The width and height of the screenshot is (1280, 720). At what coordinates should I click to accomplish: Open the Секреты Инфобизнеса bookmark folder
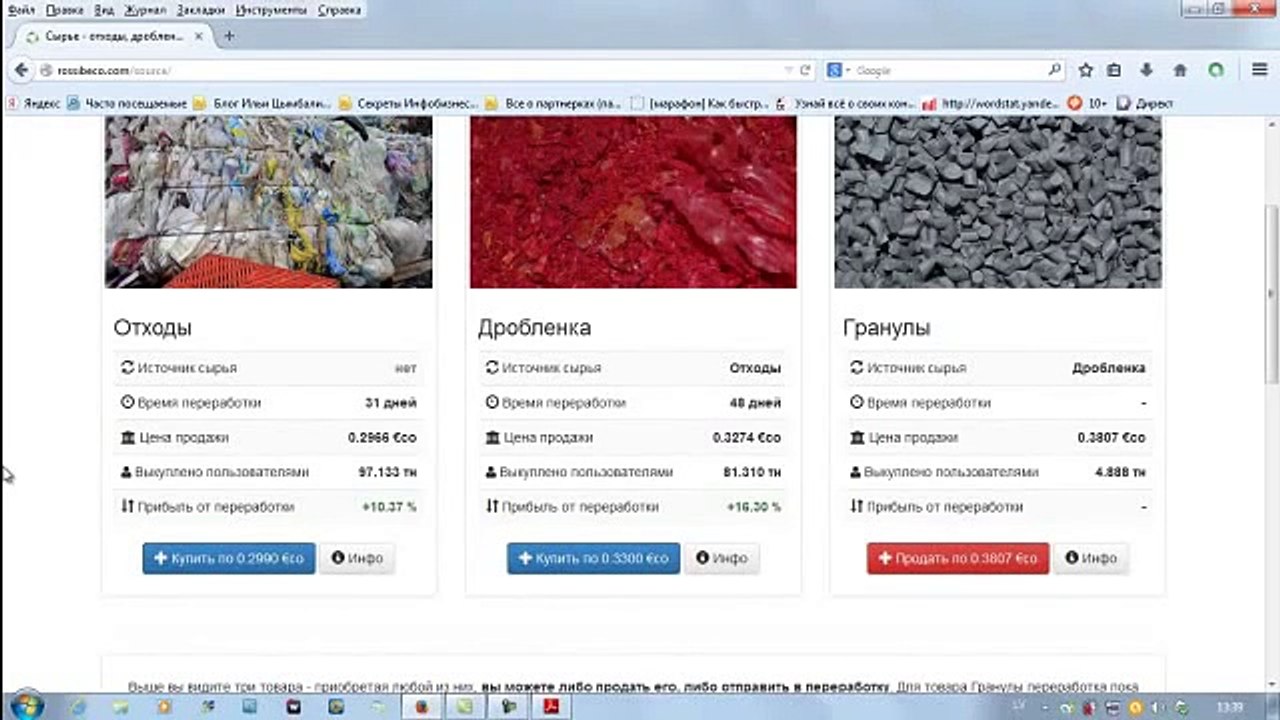click(x=408, y=103)
